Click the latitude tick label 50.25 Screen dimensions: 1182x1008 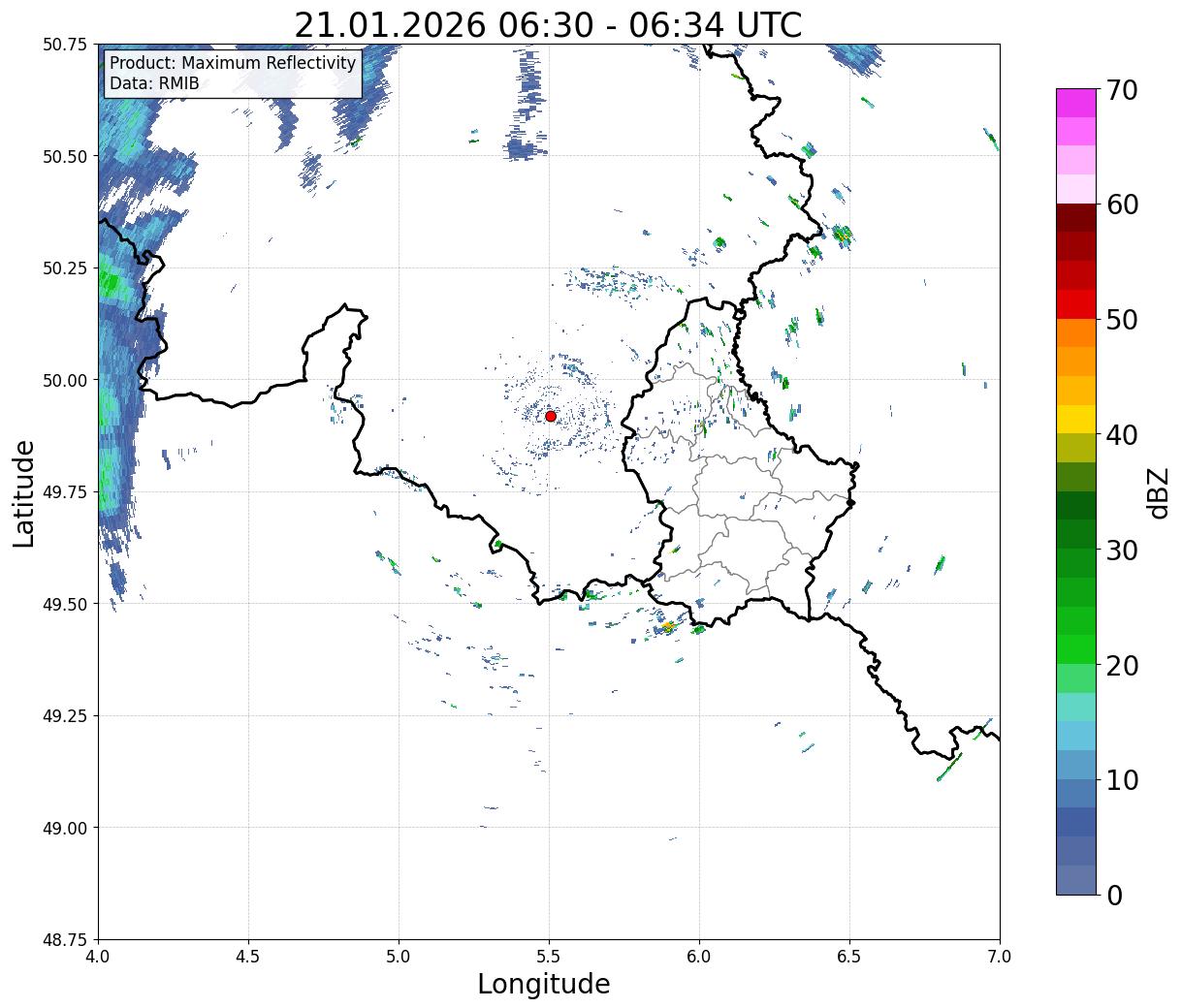(65, 268)
